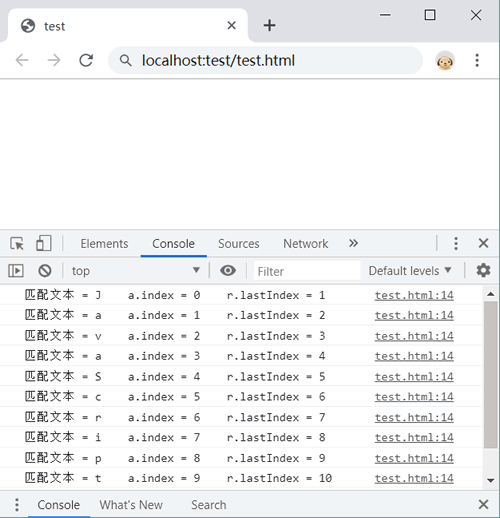The image size is (500, 518).
Task: Select the Console tab in DevTools
Action: click(173, 244)
